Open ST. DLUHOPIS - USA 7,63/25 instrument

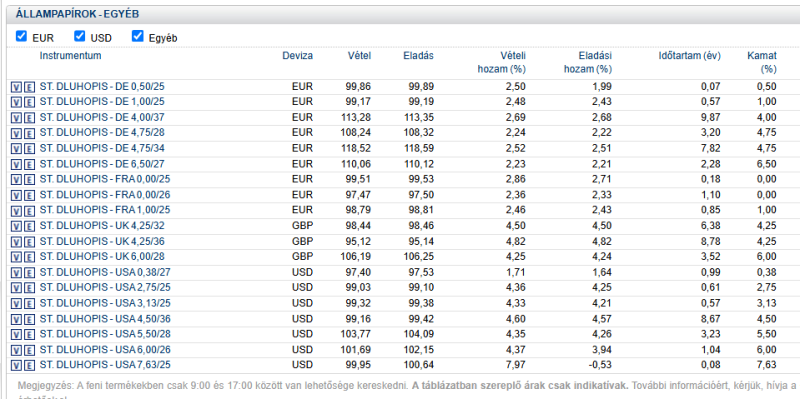[105, 365]
